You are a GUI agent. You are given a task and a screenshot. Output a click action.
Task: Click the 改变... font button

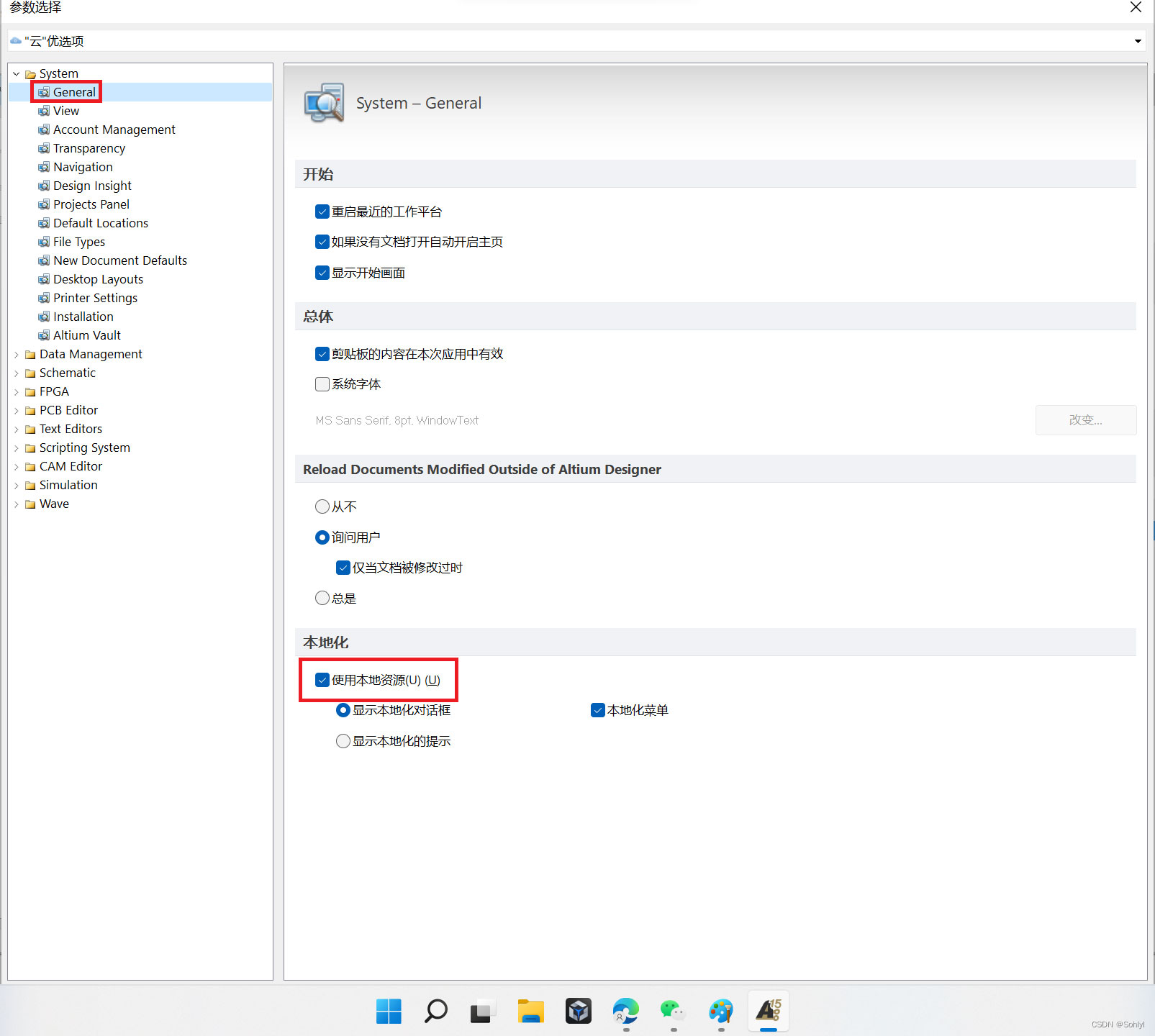1086,420
